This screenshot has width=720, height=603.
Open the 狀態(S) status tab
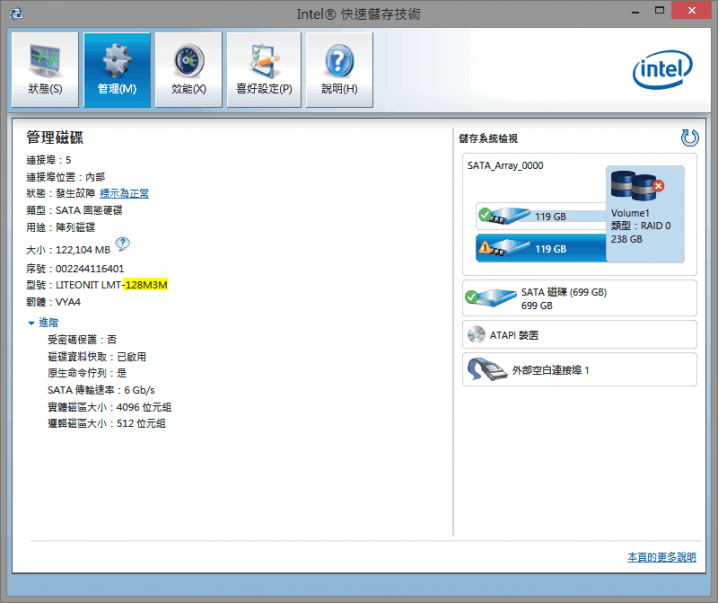45,70
